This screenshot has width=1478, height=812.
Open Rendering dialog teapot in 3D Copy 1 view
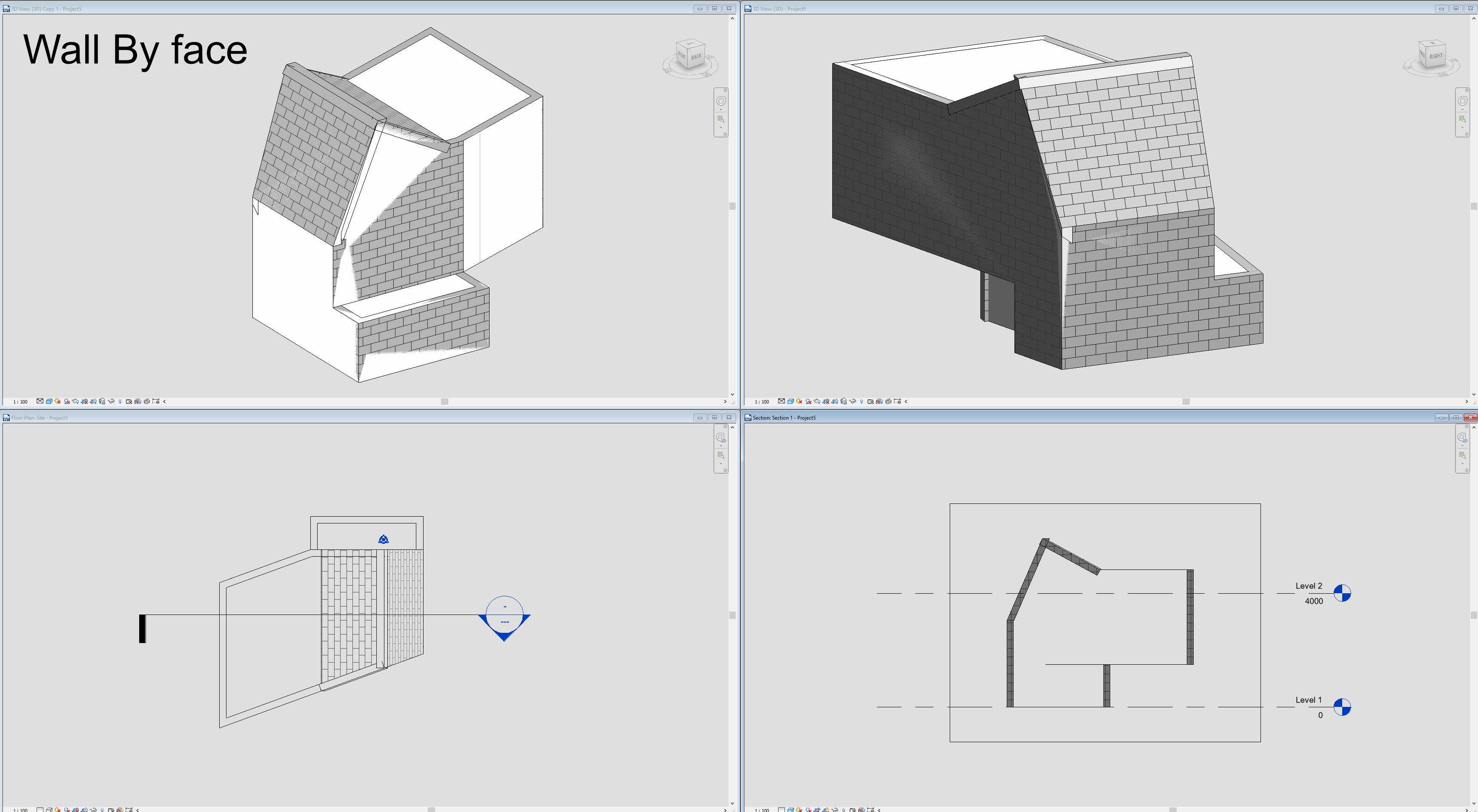point(76,401)
